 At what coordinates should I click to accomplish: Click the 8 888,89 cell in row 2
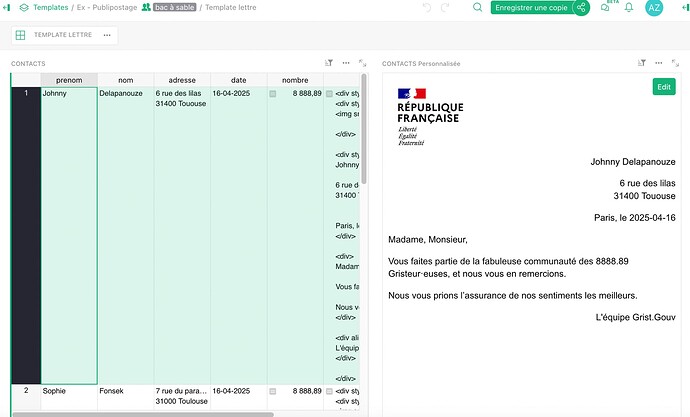[295, 397]
